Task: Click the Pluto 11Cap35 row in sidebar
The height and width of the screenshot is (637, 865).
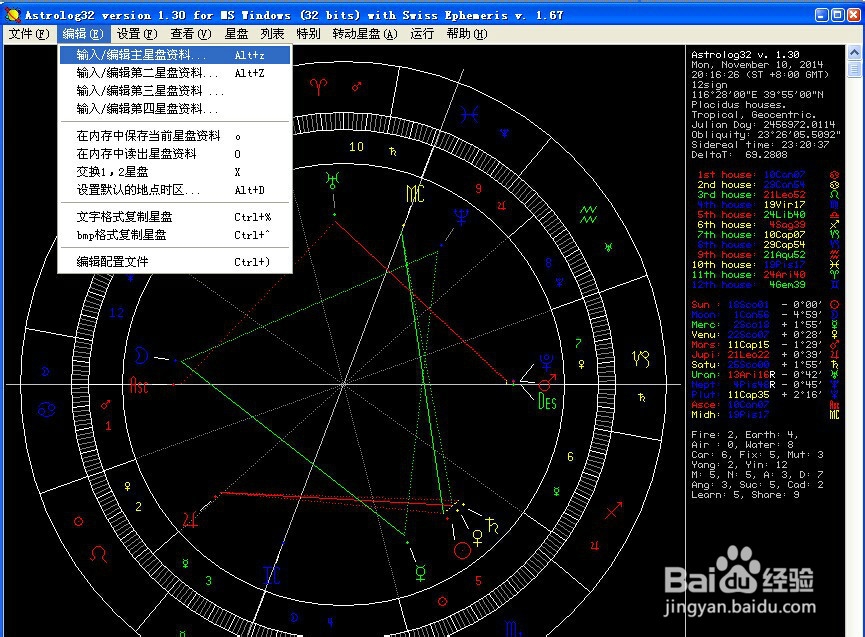Action: [x=765, y=394]
